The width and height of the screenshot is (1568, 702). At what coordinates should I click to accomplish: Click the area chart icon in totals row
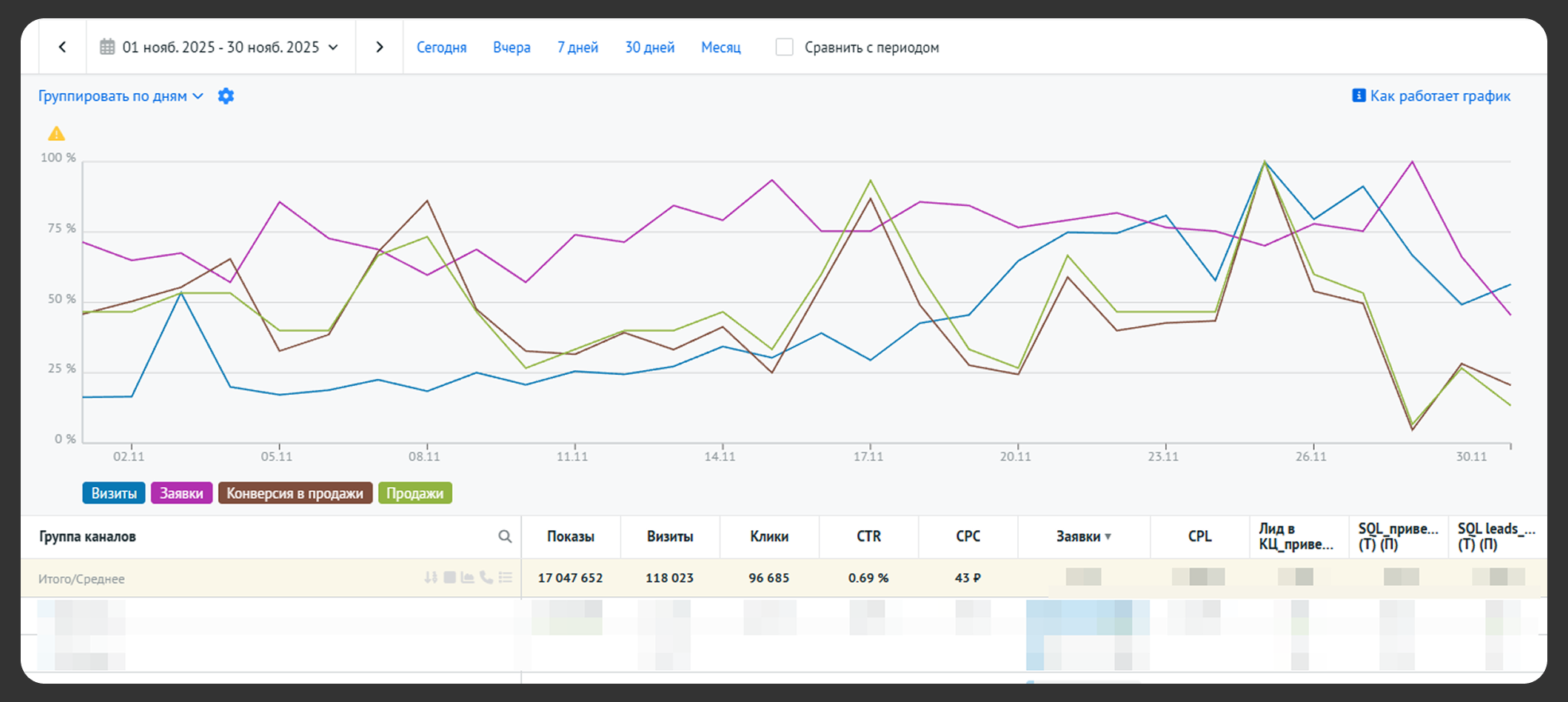[467, 578]
